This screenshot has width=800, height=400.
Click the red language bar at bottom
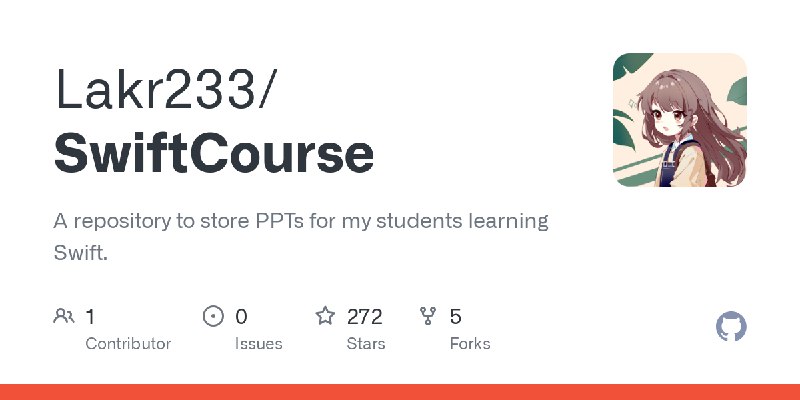(400, 392)
